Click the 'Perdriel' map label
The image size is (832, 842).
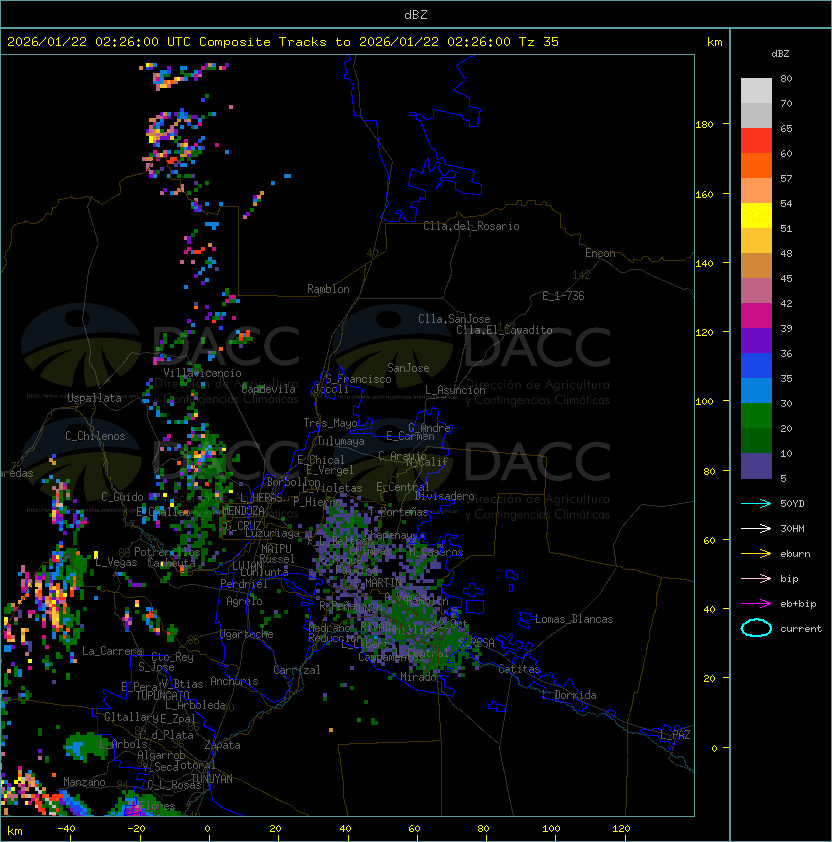(x=244, y=583)
